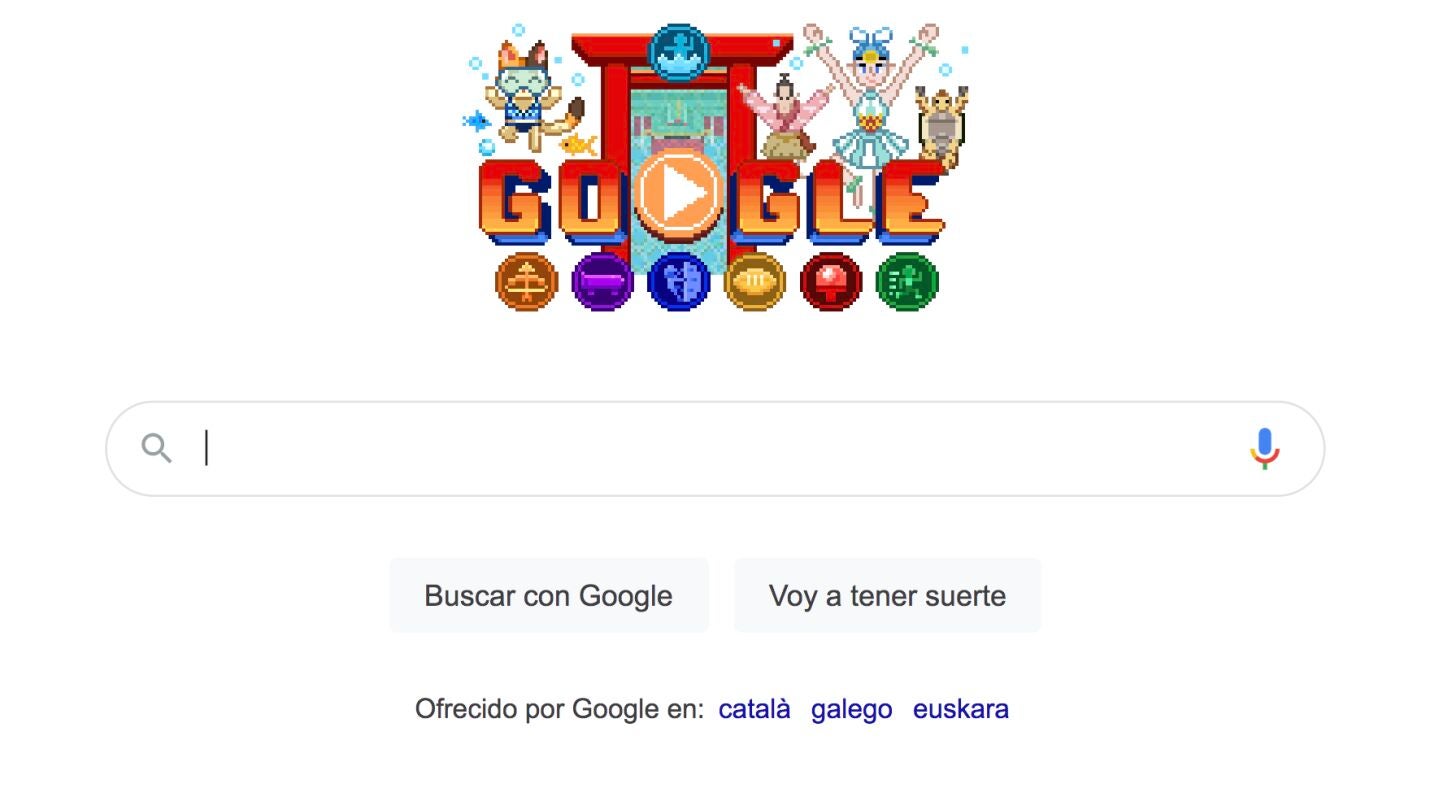Click the orange archery medallion icon

point(526,282)
